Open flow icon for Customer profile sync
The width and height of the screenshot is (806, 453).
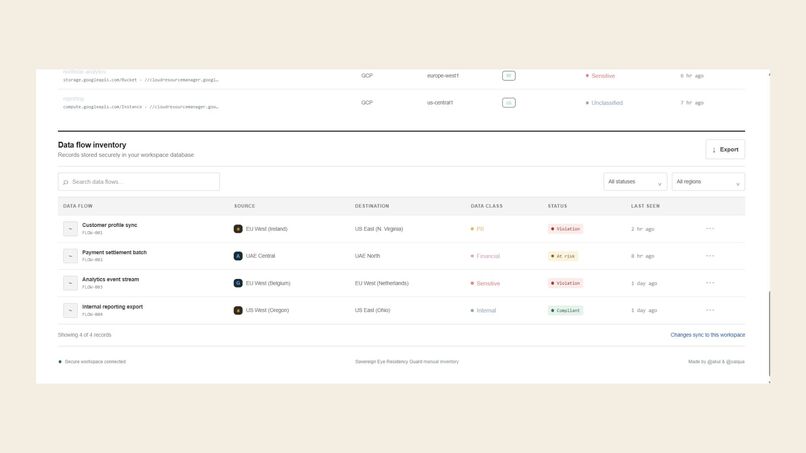[70, 228]
